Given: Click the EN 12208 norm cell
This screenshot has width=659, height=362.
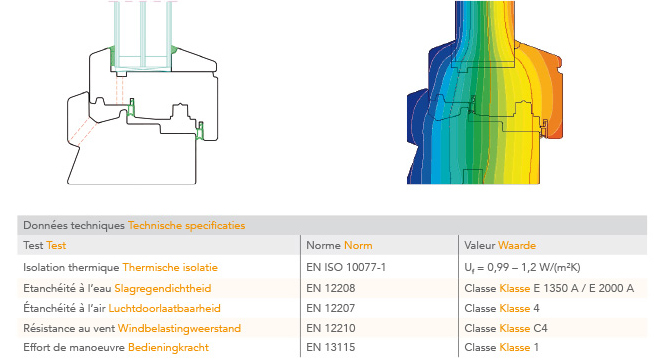Looking at the screenshot, I should pyautogui.click(x=331, y=288).
